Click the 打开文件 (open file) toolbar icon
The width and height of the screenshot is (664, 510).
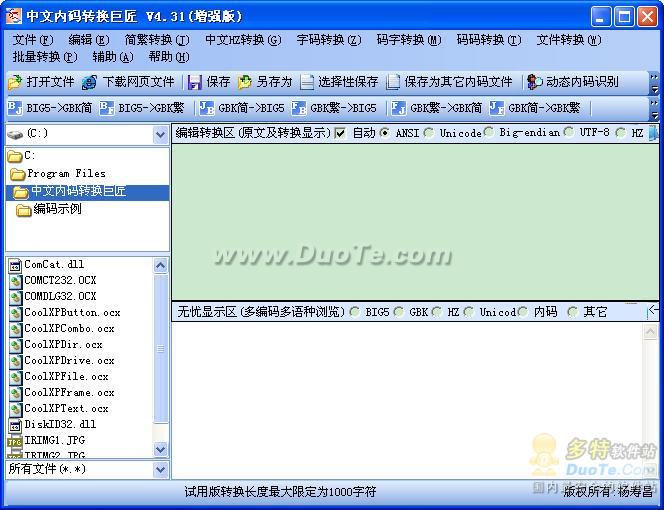pos(17,82)
